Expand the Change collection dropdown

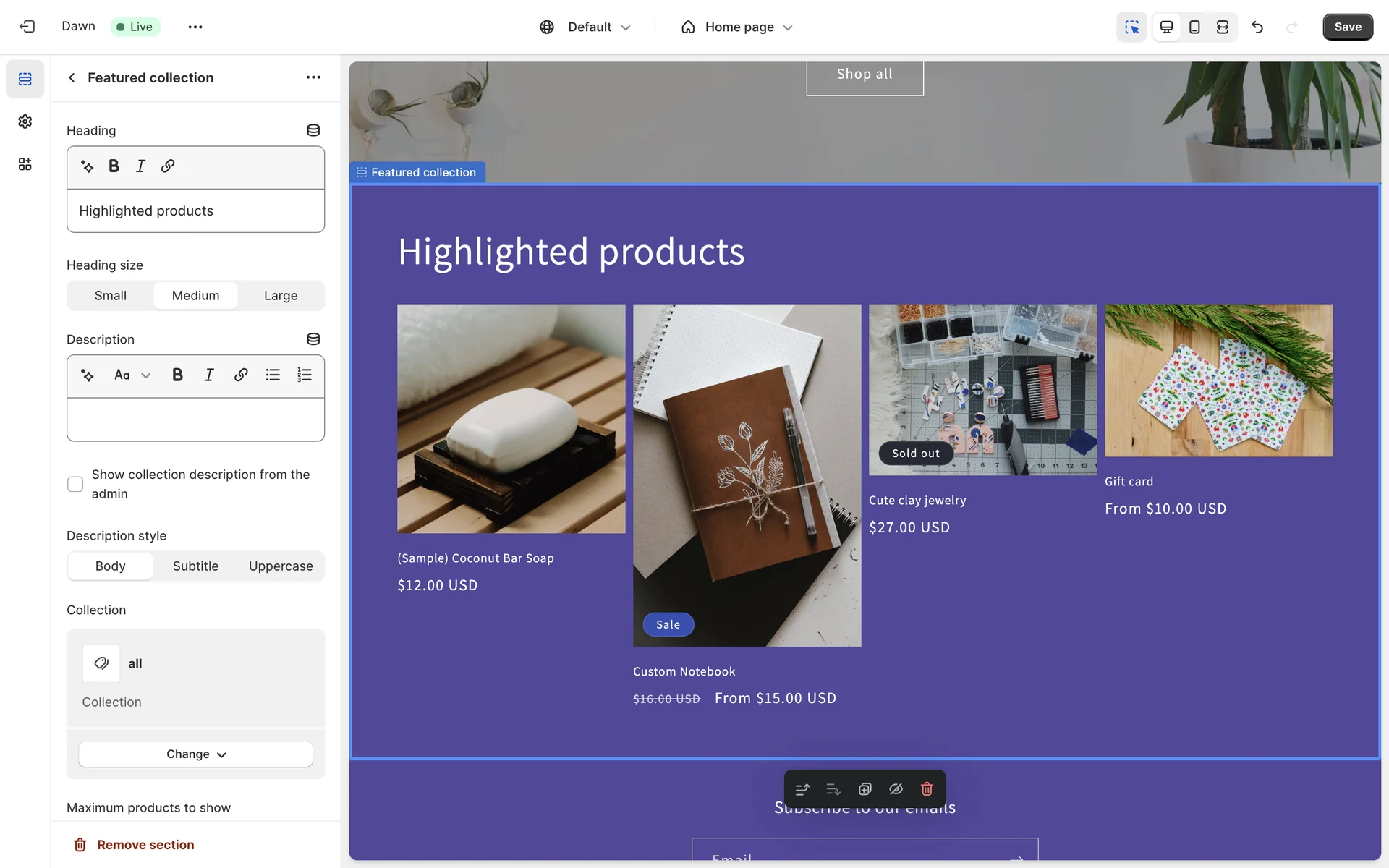point(195,754)
